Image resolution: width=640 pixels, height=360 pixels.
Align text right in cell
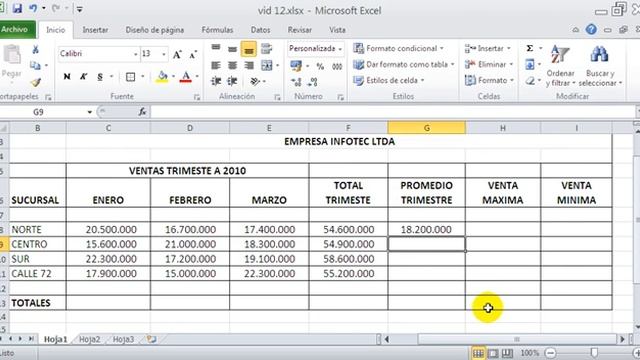pos(249,65)
